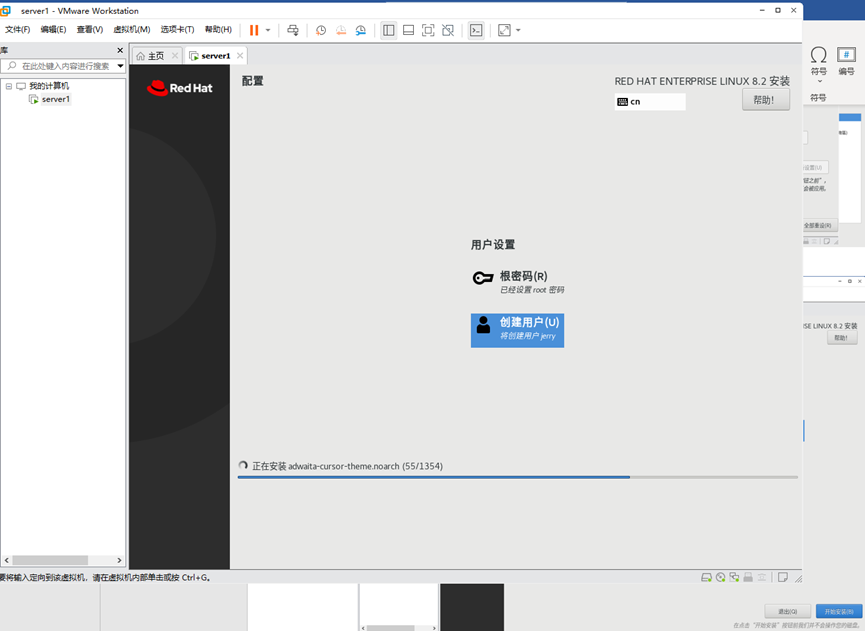Toggle the library sidebar view icon

tap(388, 30)
